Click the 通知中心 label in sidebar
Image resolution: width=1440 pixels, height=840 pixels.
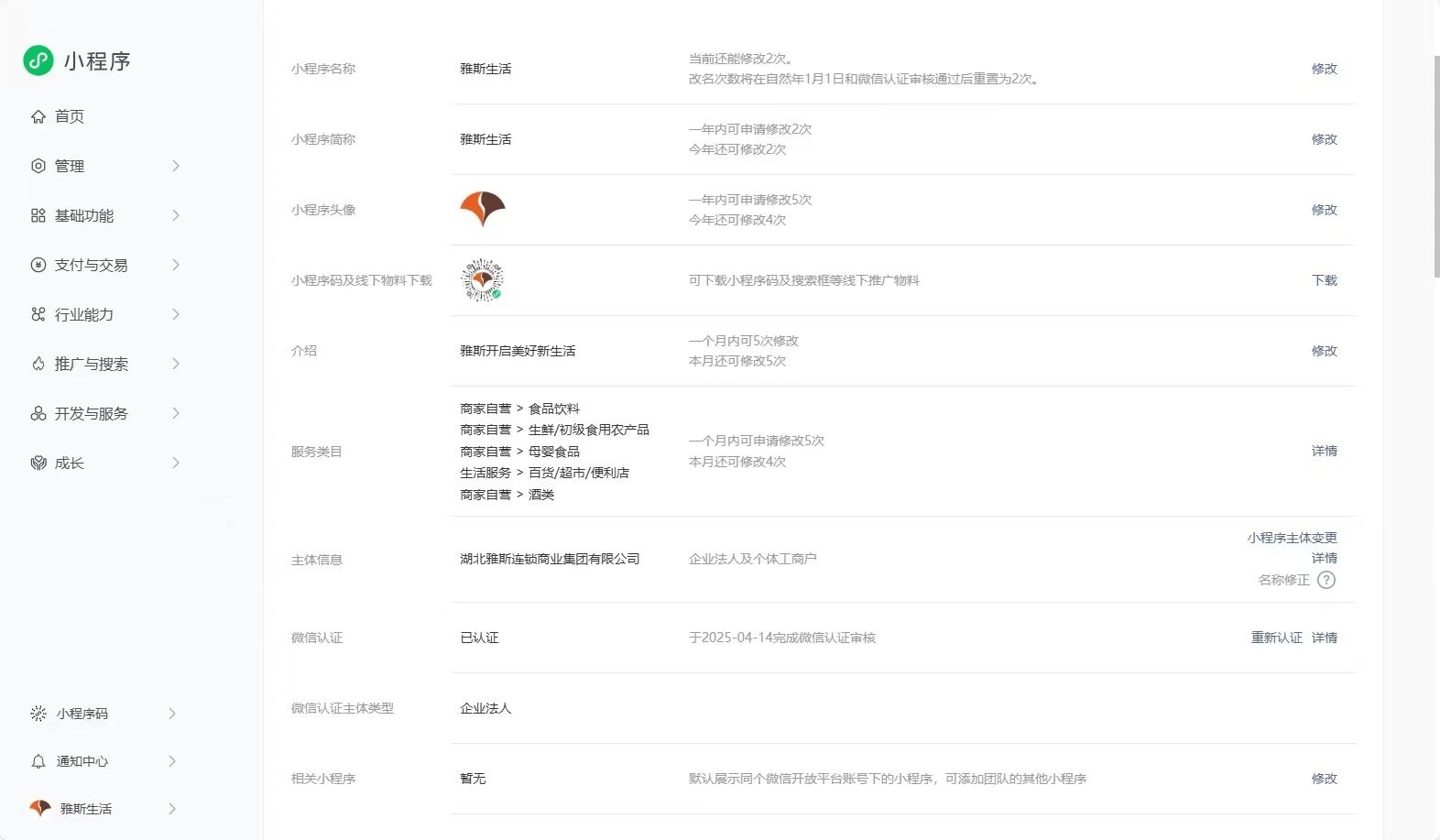[x=82, y=761]
